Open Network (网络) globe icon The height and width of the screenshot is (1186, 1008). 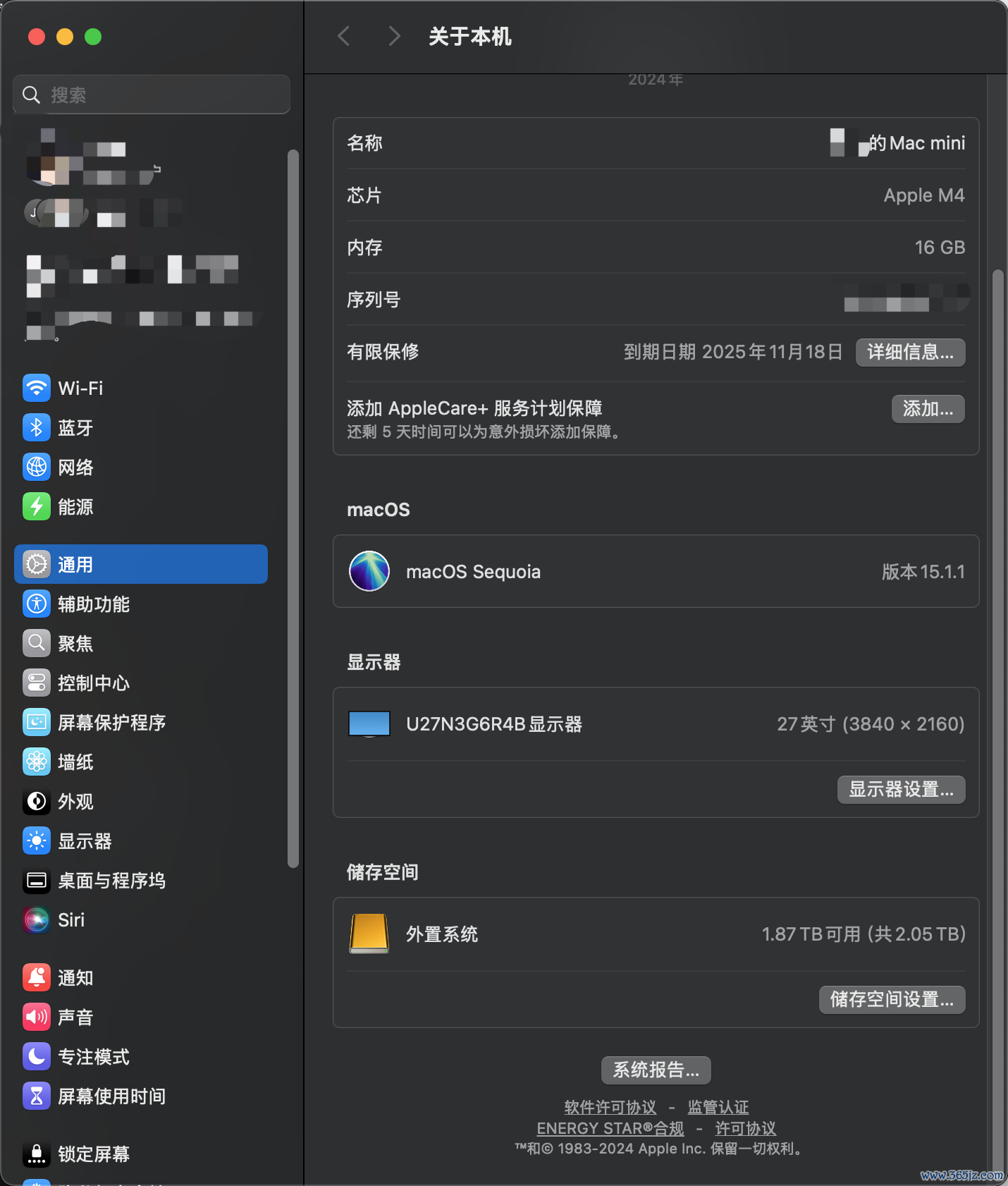(37, 467)
